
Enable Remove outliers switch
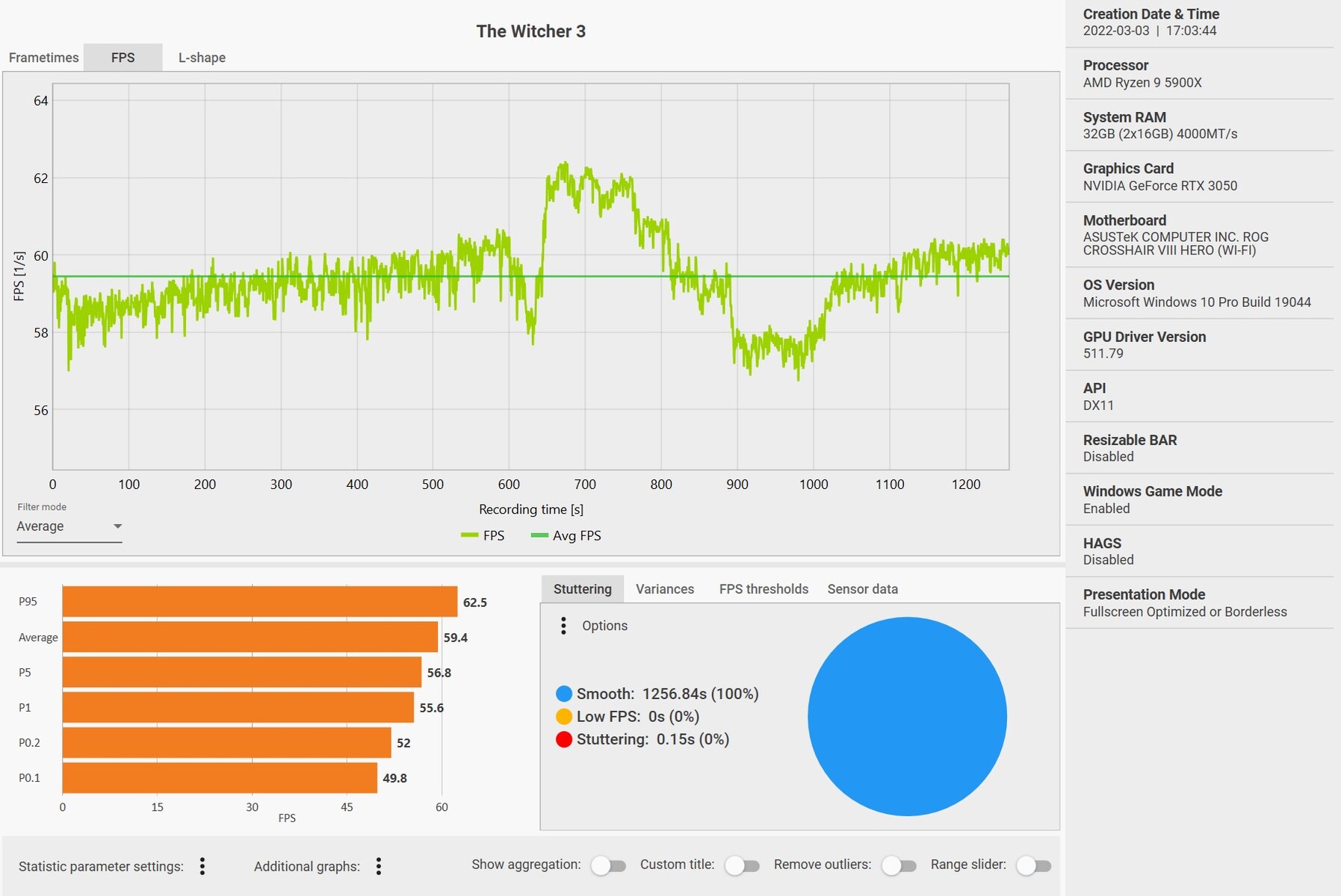899,865
